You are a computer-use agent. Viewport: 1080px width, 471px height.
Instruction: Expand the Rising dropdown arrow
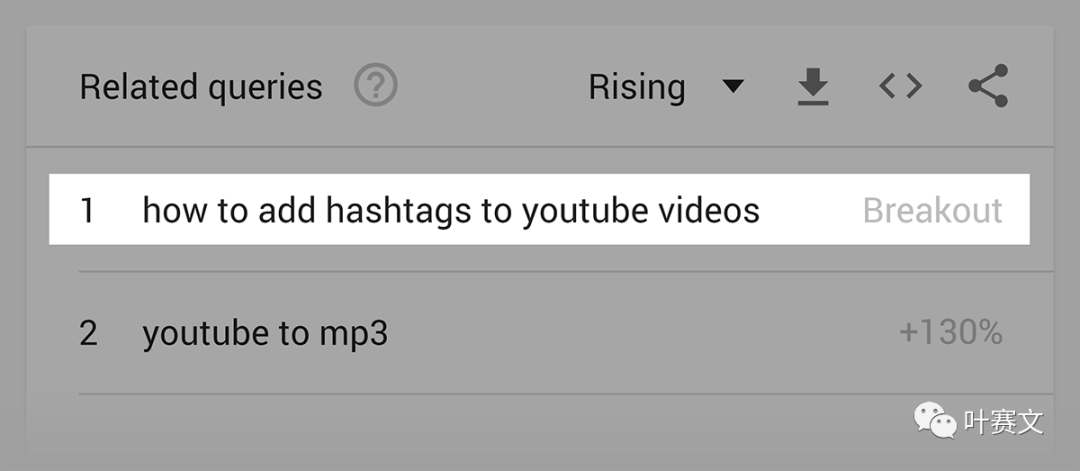coord(733,86)
